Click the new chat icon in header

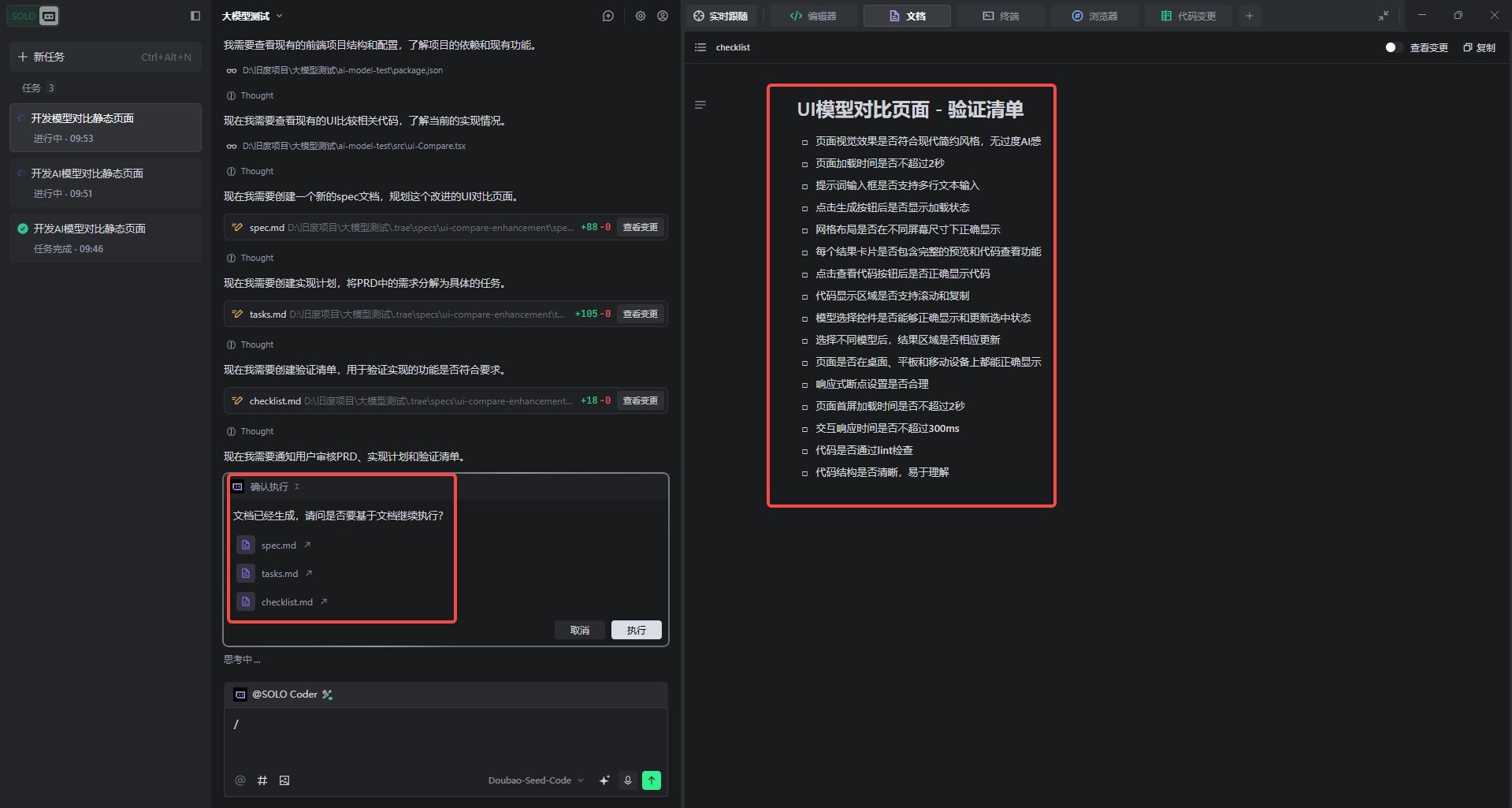click(x=607, y=16)
